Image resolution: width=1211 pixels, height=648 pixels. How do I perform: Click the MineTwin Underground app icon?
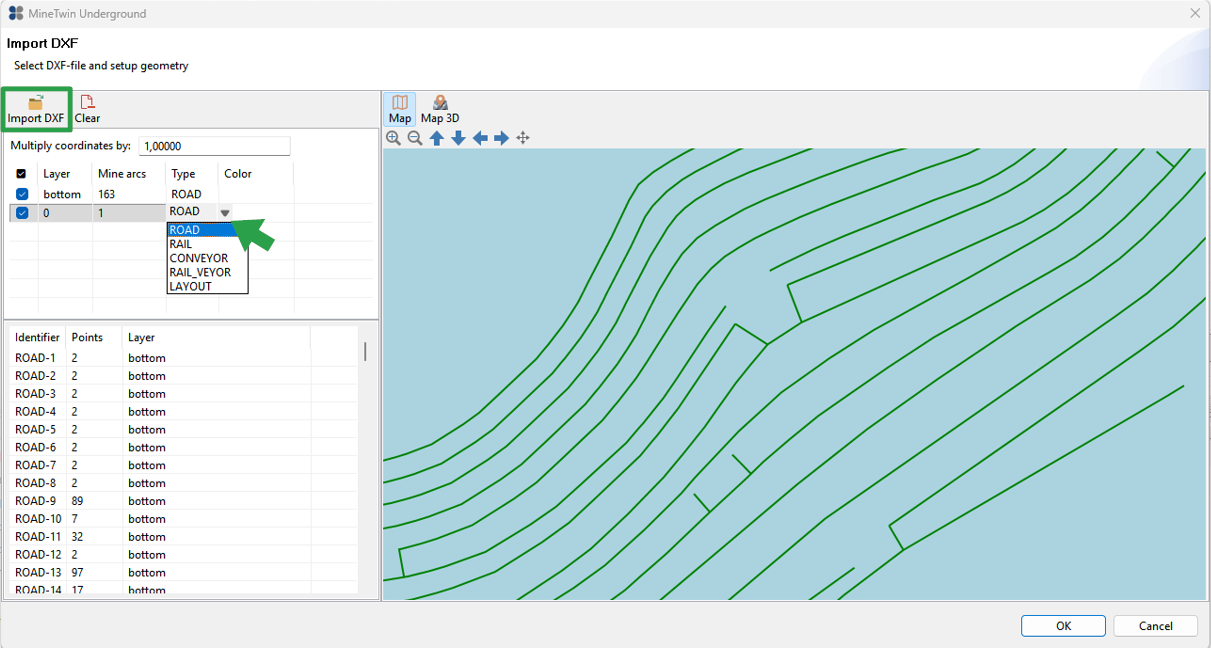(x=15, y=13)
